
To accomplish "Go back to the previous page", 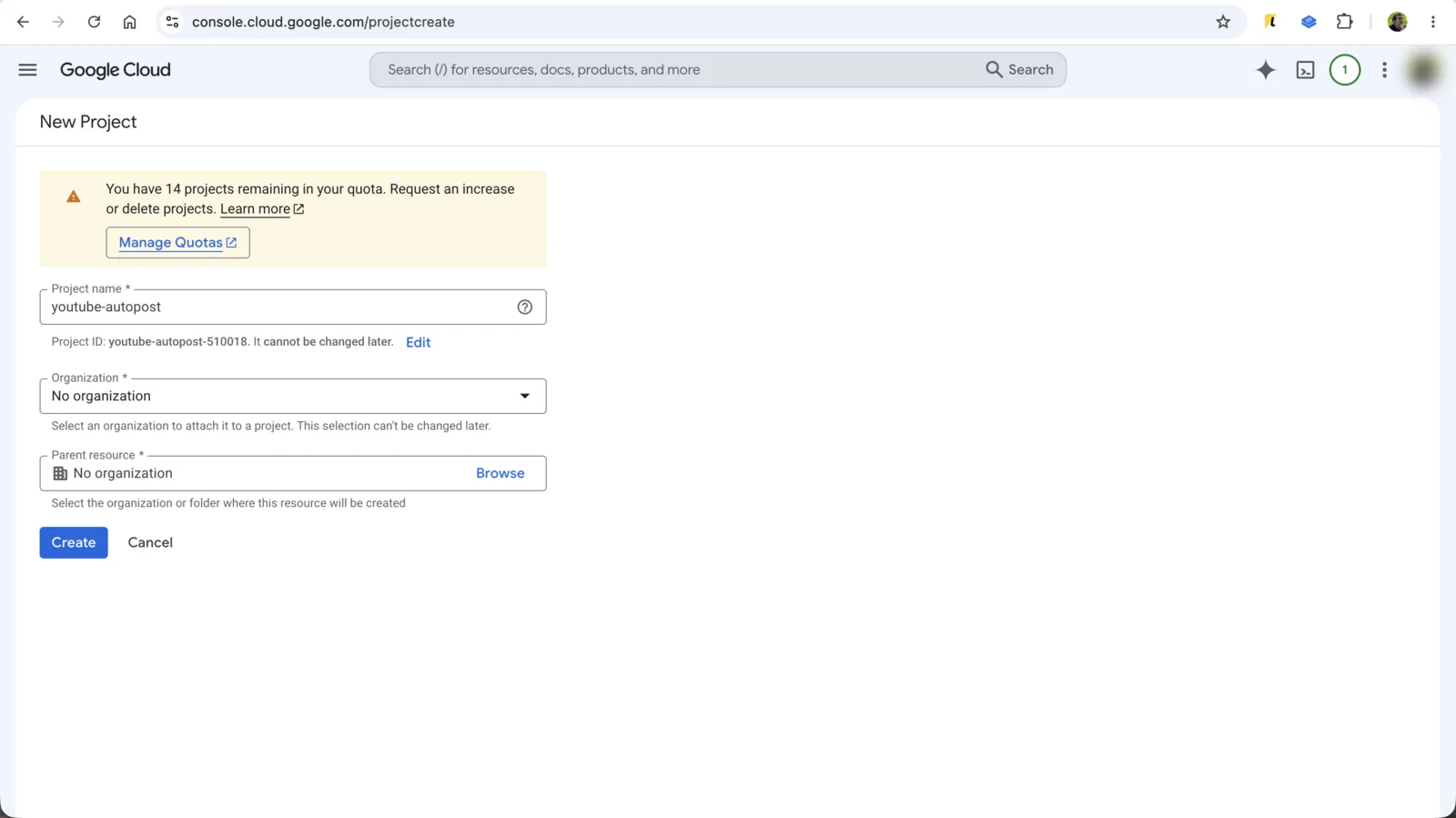I will click(x=23, y=22).
